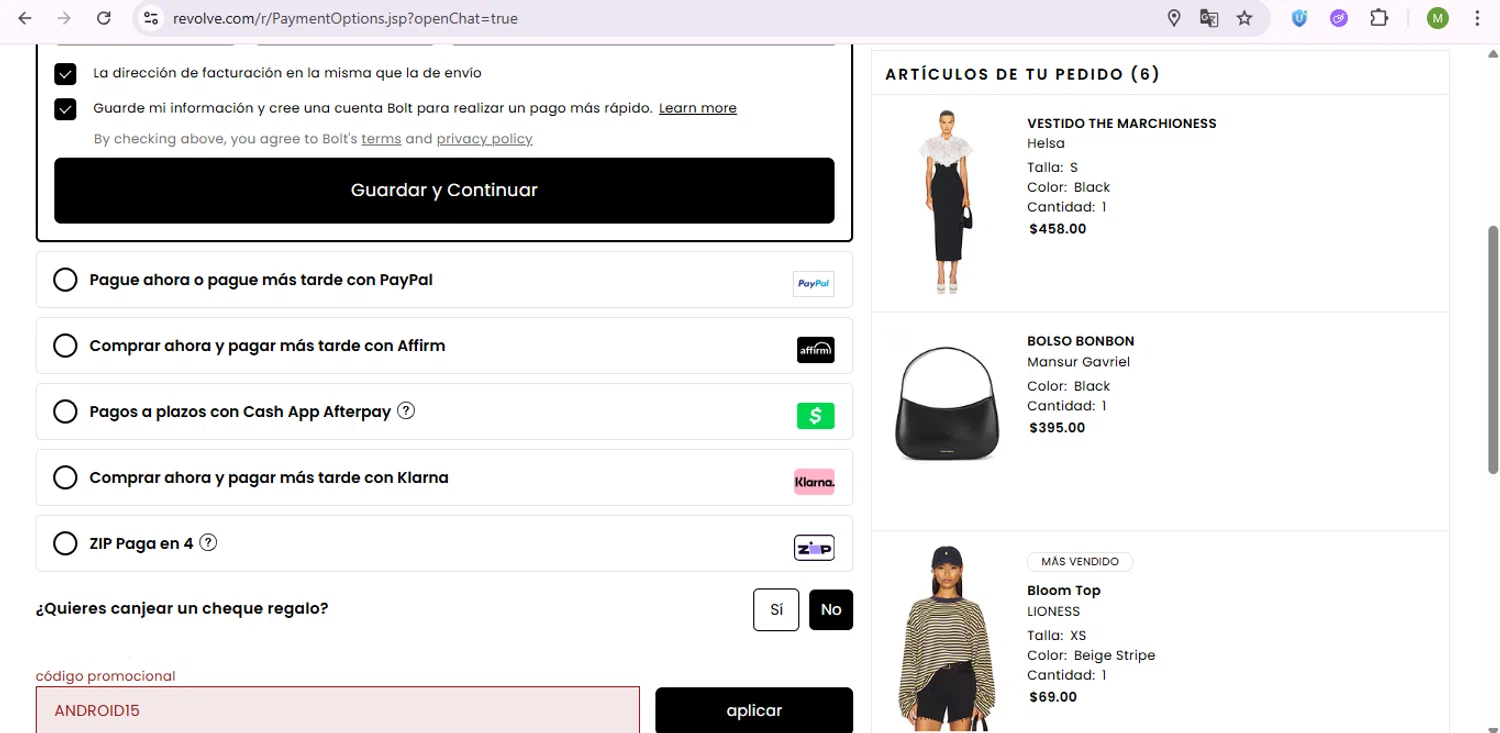Open Vestido The Marchioness dress thumbnail
This screenshot has height=733, width=1500.
click(946, 201)
